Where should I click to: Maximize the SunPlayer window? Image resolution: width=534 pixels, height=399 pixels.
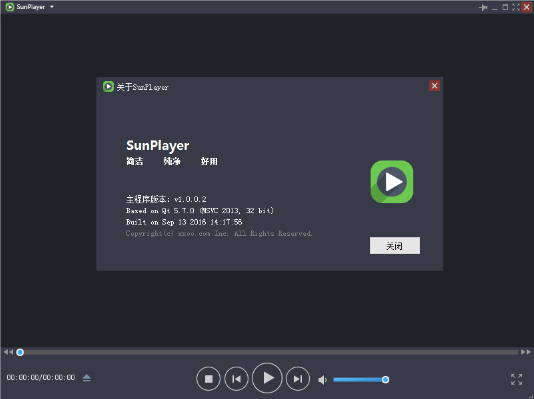tap(505, 7)
